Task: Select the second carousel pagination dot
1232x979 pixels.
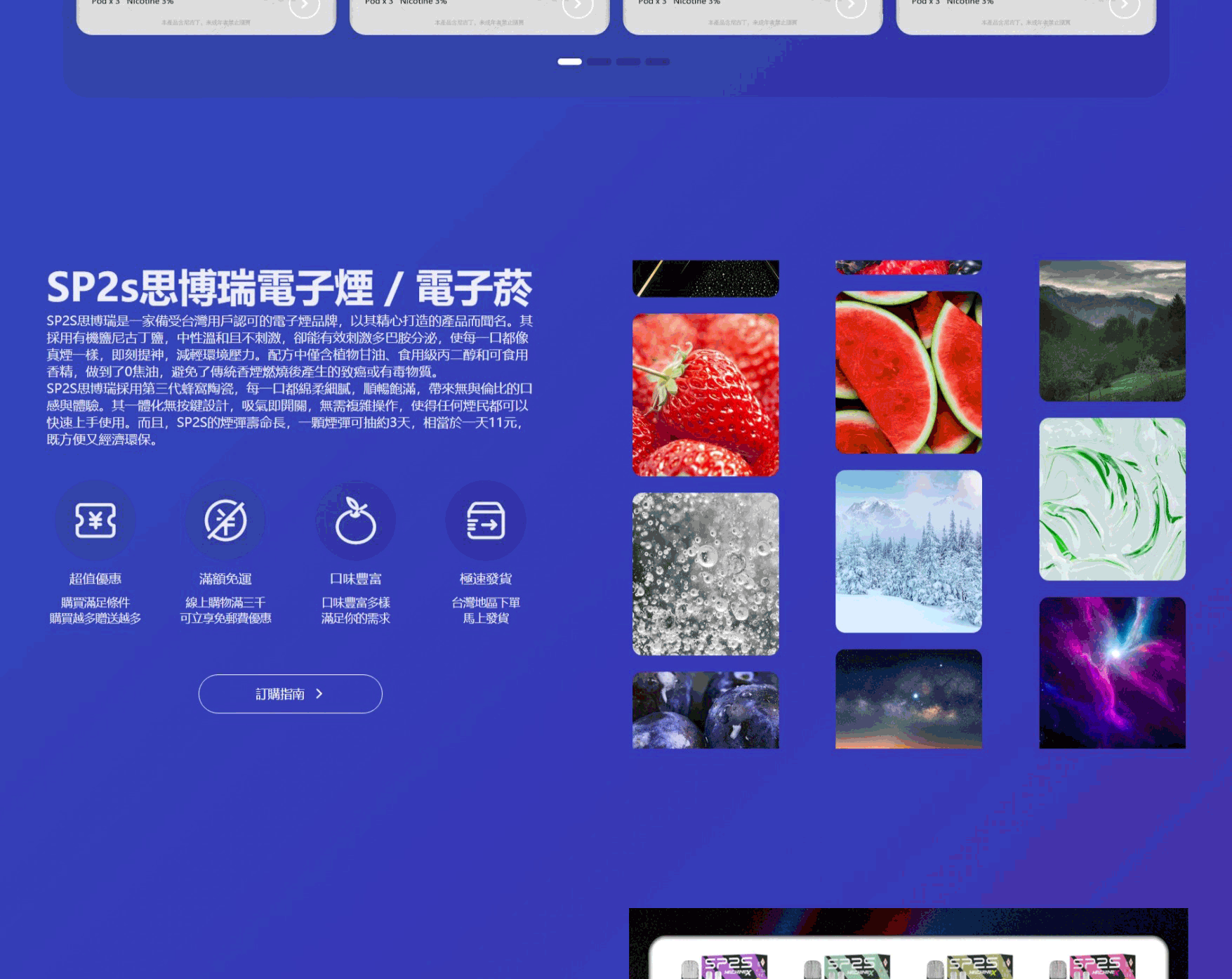Action: [599, 62]
